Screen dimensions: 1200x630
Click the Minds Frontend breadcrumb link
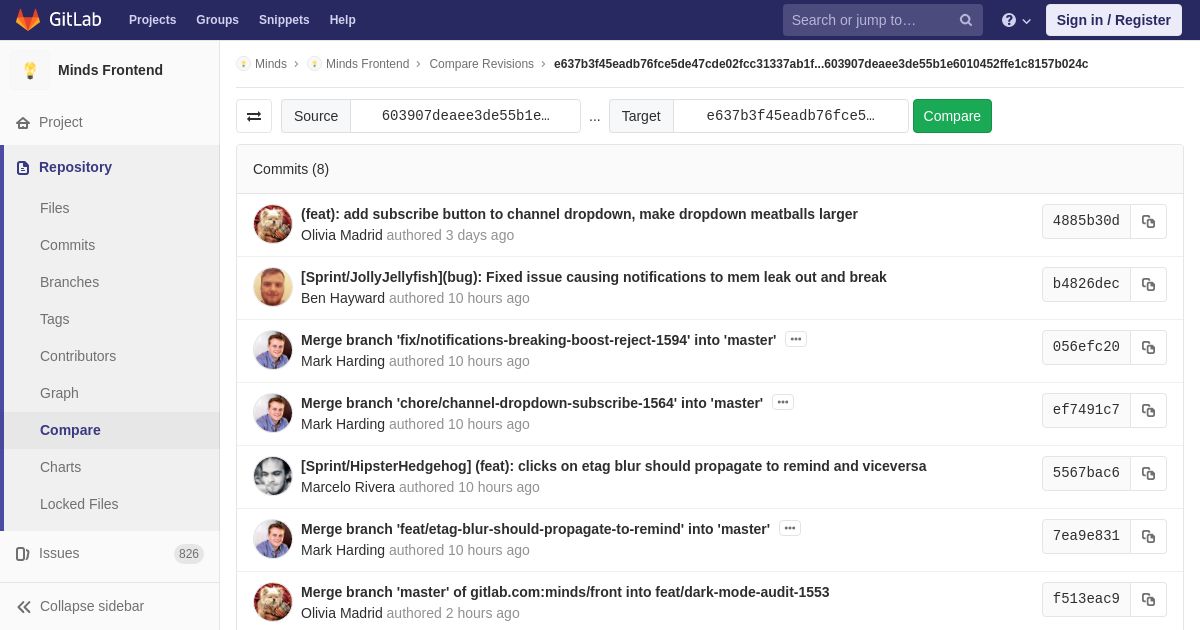pos(367,64)
